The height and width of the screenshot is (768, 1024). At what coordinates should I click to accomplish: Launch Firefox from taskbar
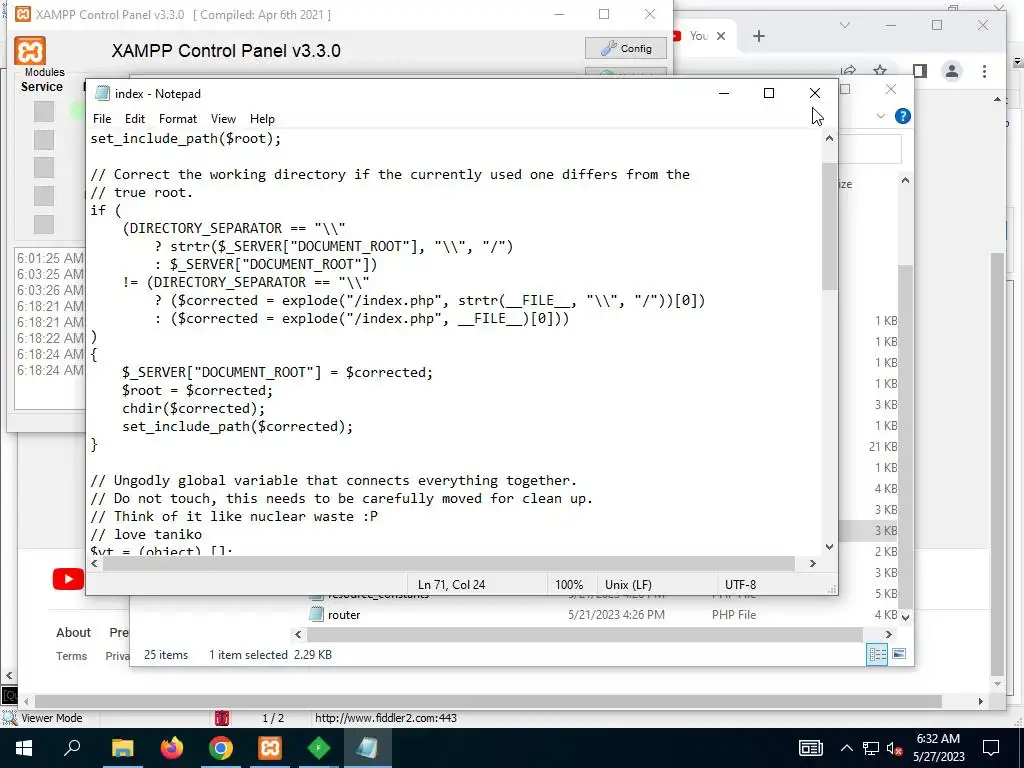[172, 748]
